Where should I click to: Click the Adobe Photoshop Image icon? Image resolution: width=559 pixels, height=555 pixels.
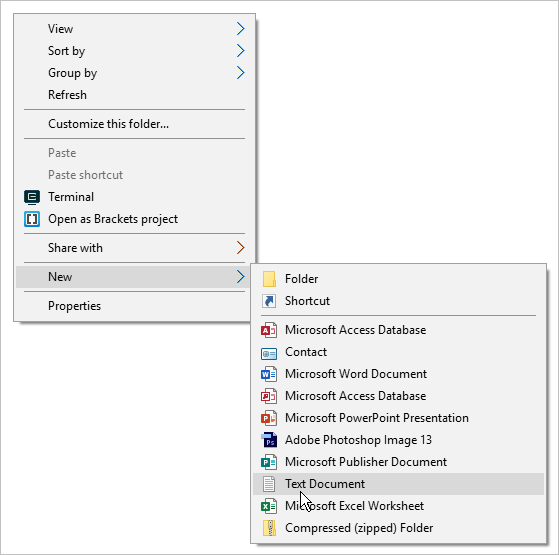pos(269,440)
